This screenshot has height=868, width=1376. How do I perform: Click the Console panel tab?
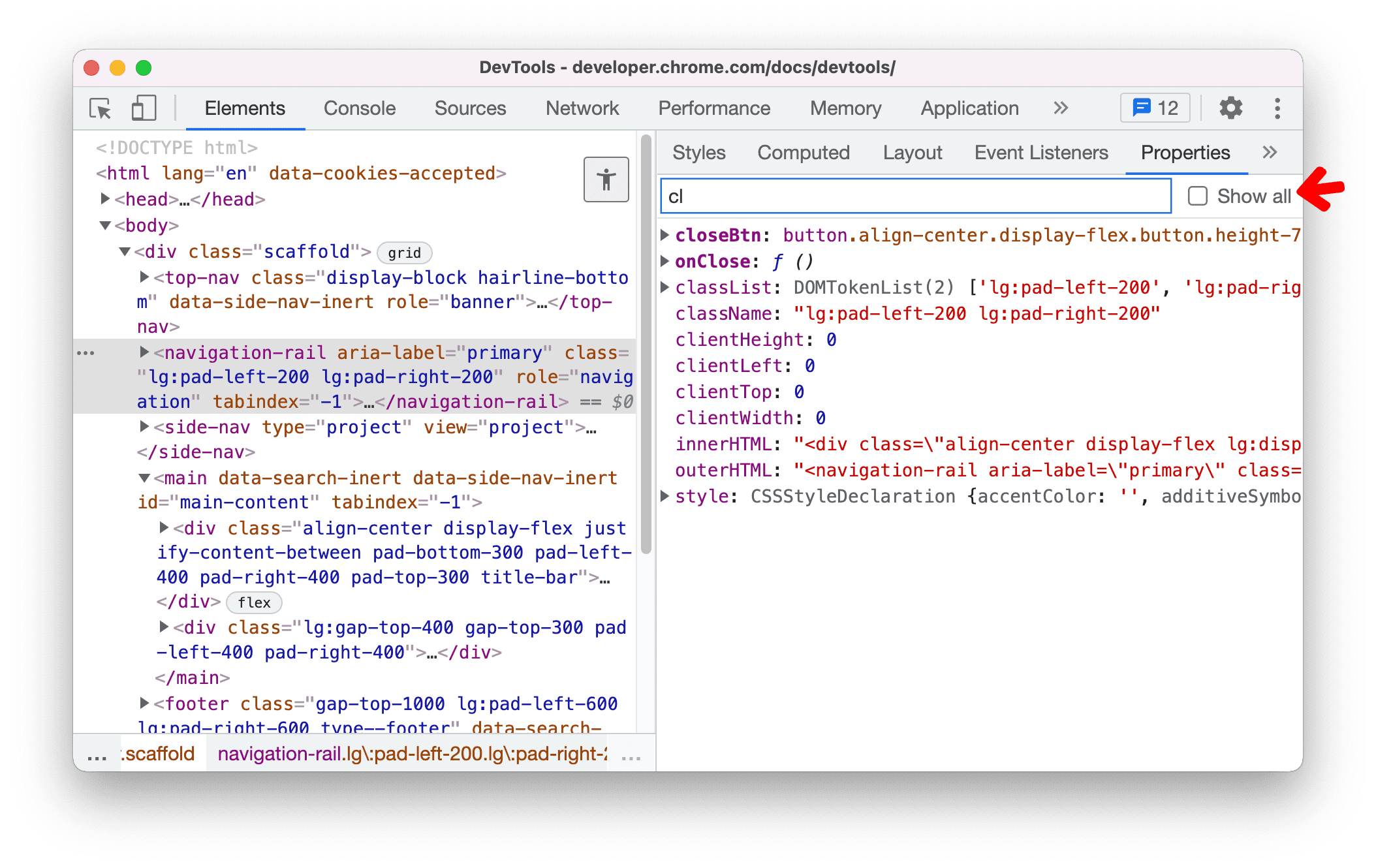[x=358, y=108]
